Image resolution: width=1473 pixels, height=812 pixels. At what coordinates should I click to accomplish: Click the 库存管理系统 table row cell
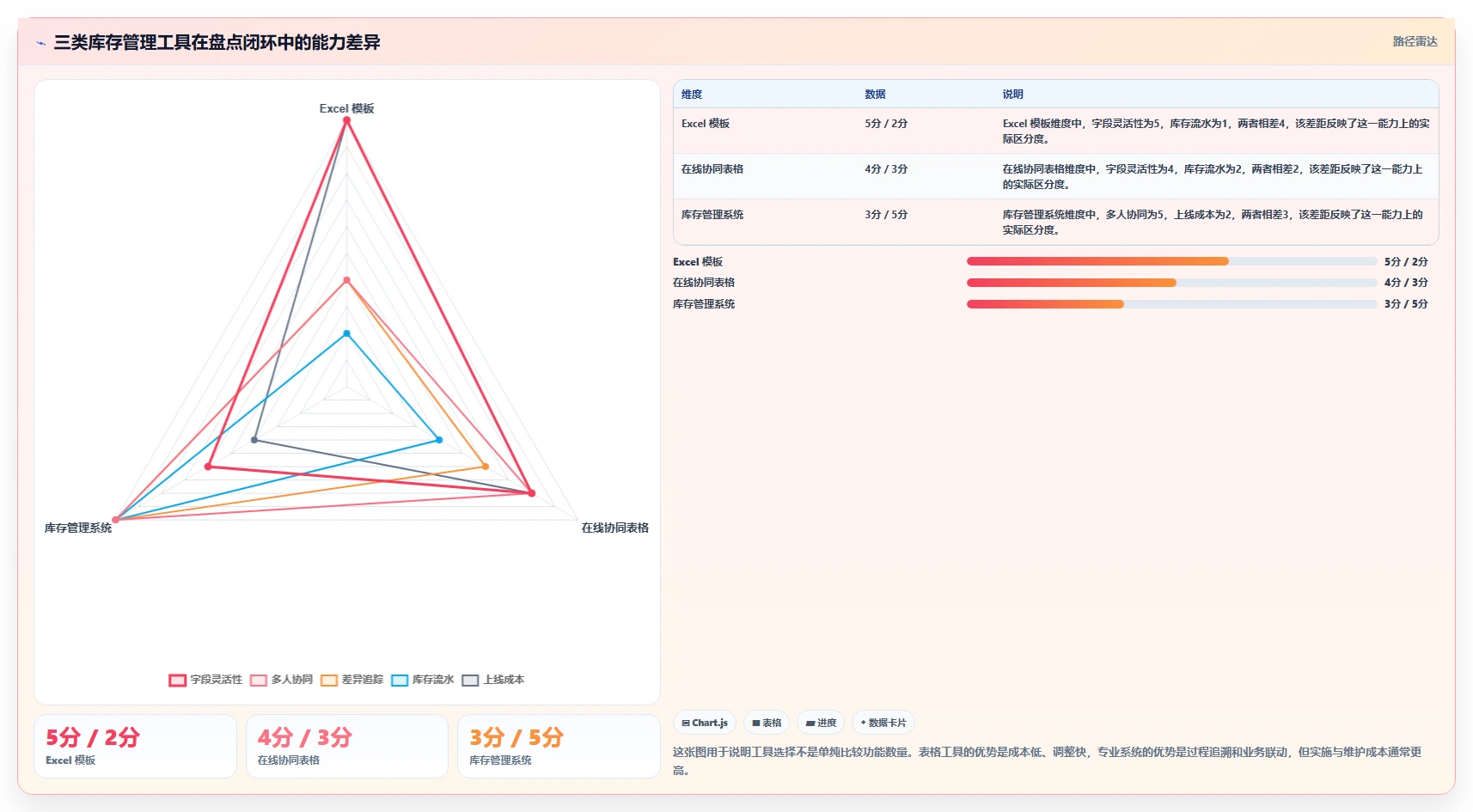(x=712, y=215)
